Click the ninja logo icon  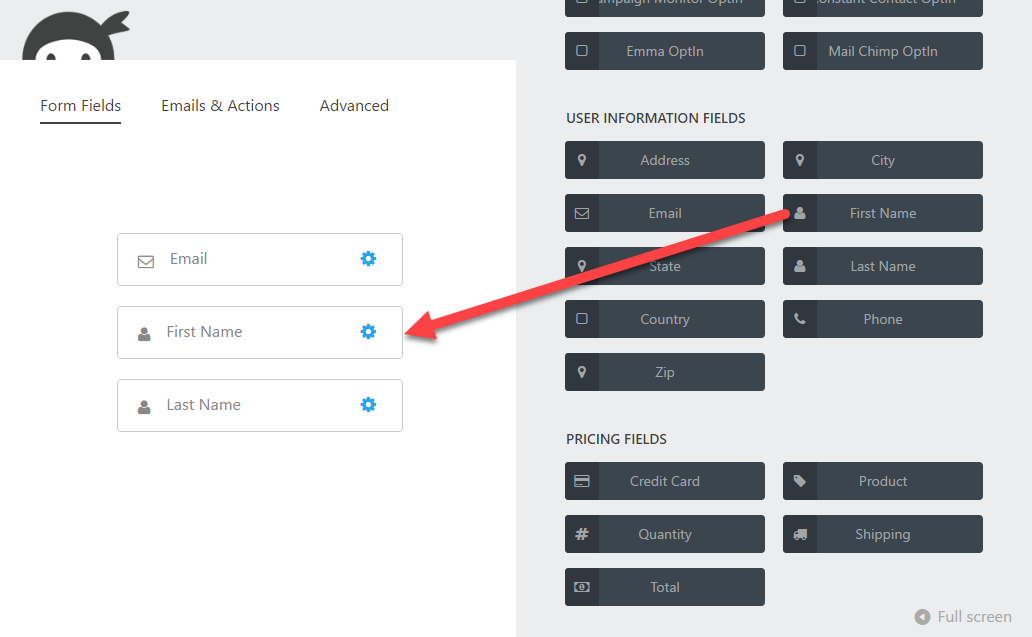pyautogui.click(x=76, y=36)
